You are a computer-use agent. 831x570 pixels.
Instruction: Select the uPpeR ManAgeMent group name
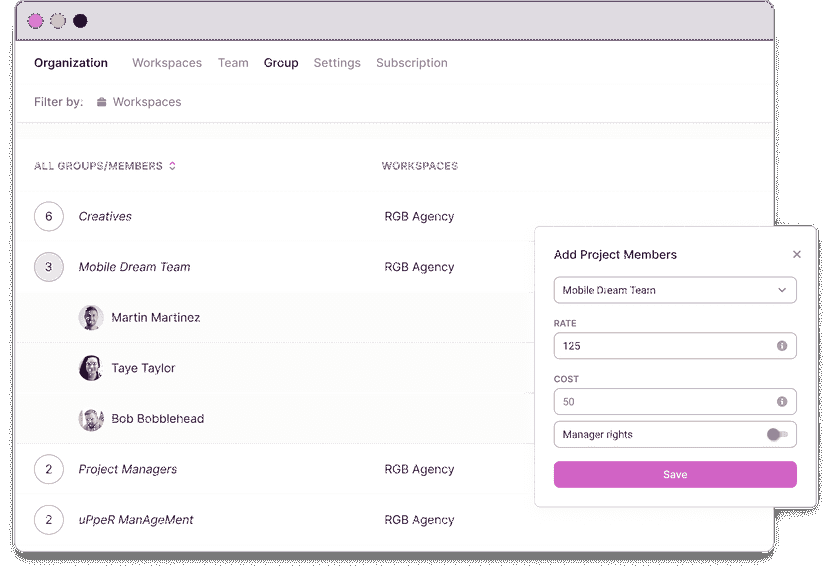click(x=136, y=520)
